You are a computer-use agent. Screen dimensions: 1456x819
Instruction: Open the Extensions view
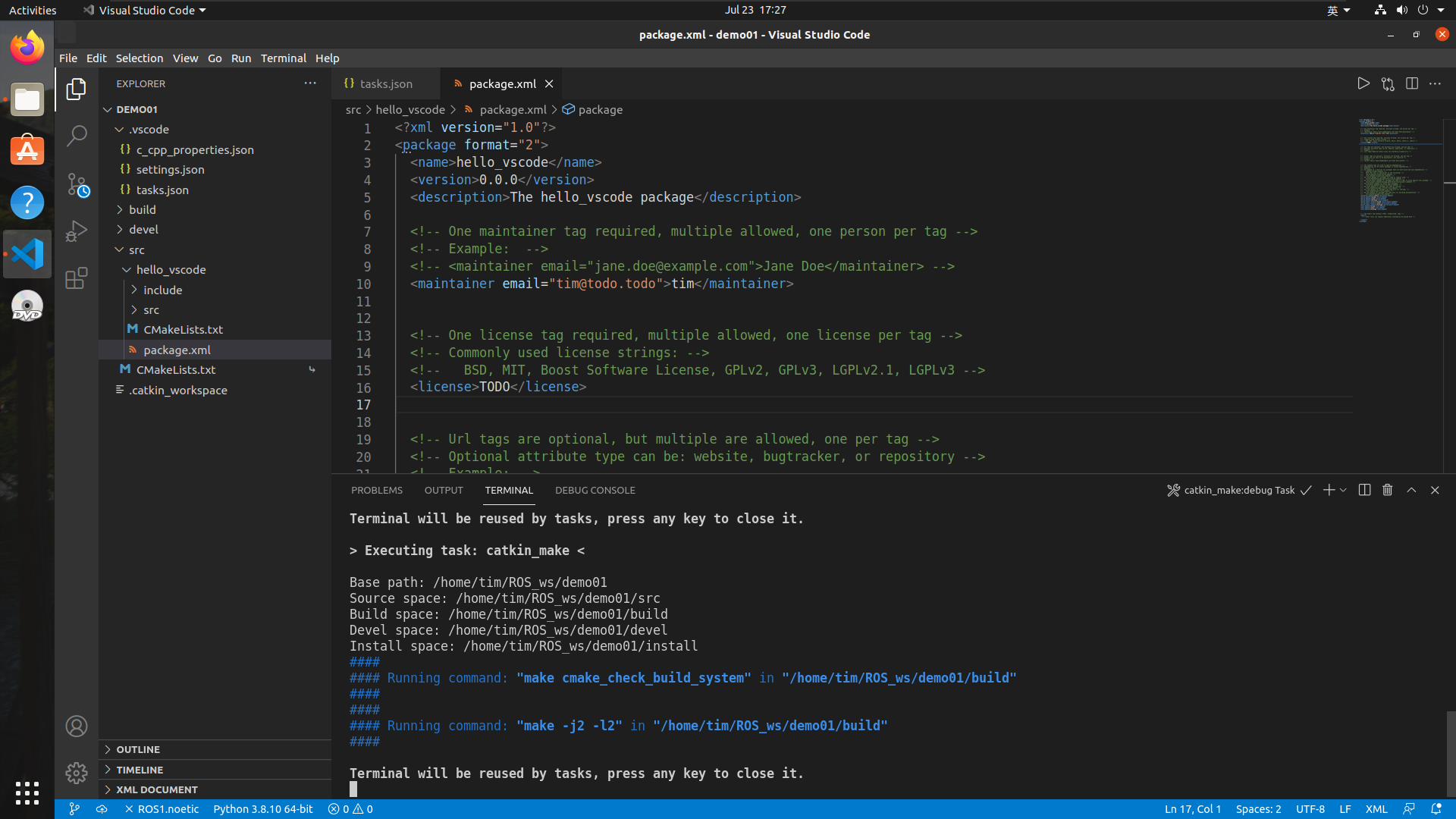coord(77,278)
